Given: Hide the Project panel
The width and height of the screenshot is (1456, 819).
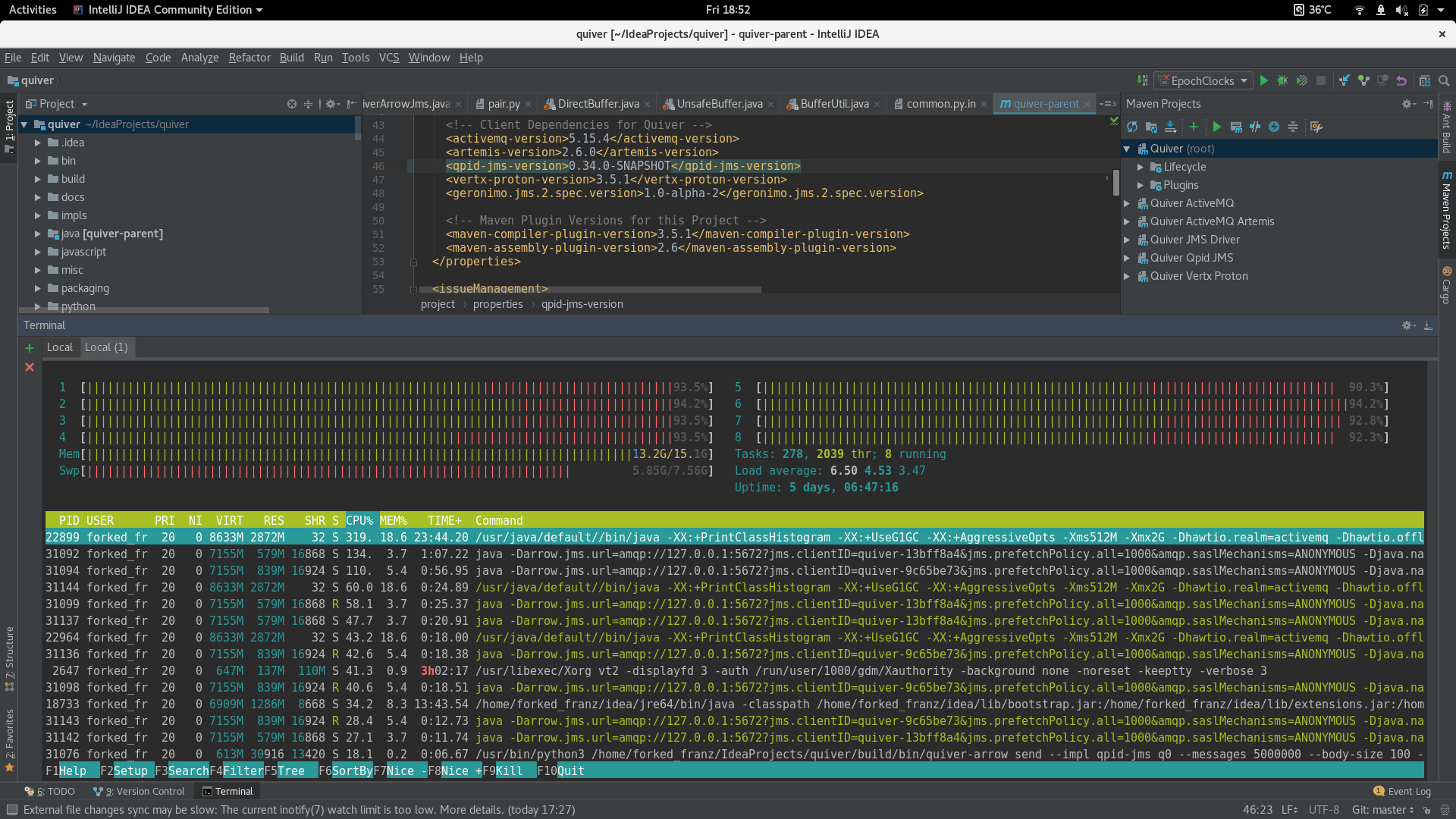Looking at the screenshot, I should (x=351, y=104).
